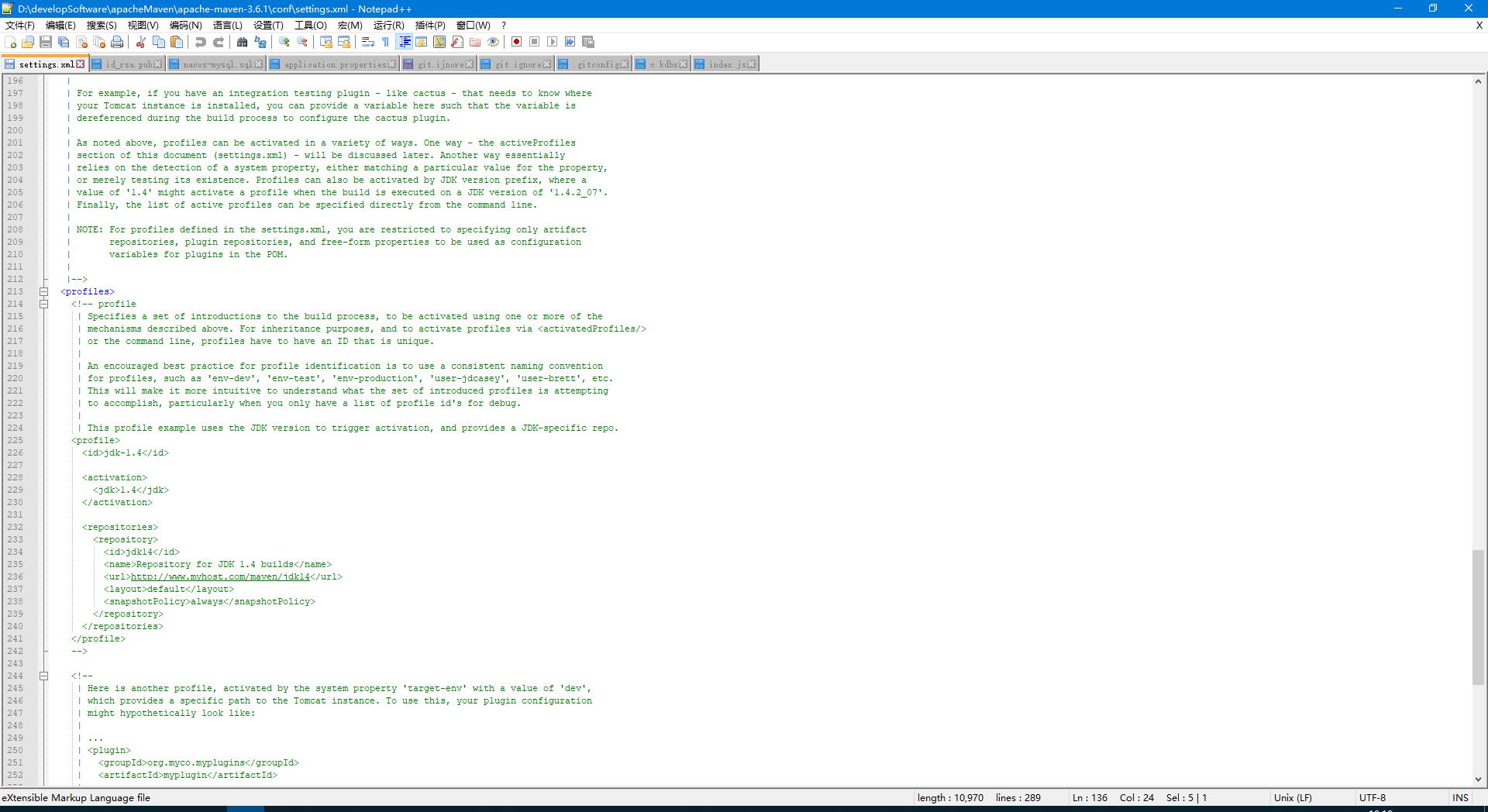This screenshot has height=812, width=1488.
Task: Close the settings.xml tab
Action: pos(81,64)
